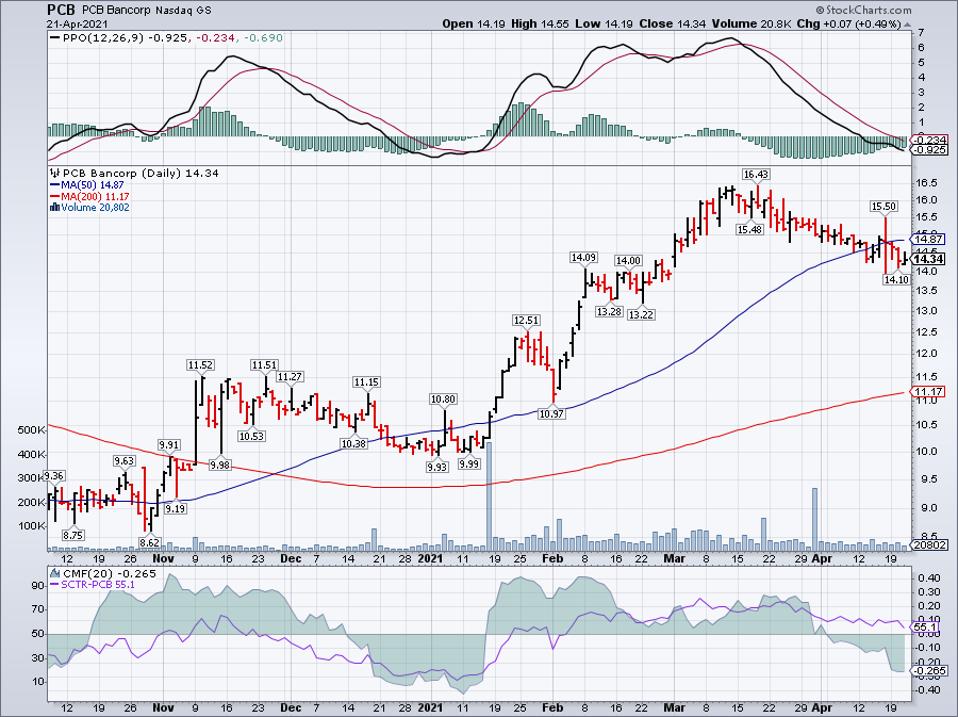Click the 9.93 price callout
The image size is (958, 717).
437,467
